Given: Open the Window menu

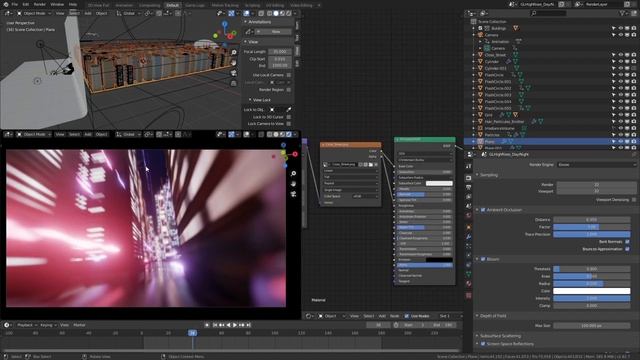Looking at the screenshot, I should click(57, 4).
